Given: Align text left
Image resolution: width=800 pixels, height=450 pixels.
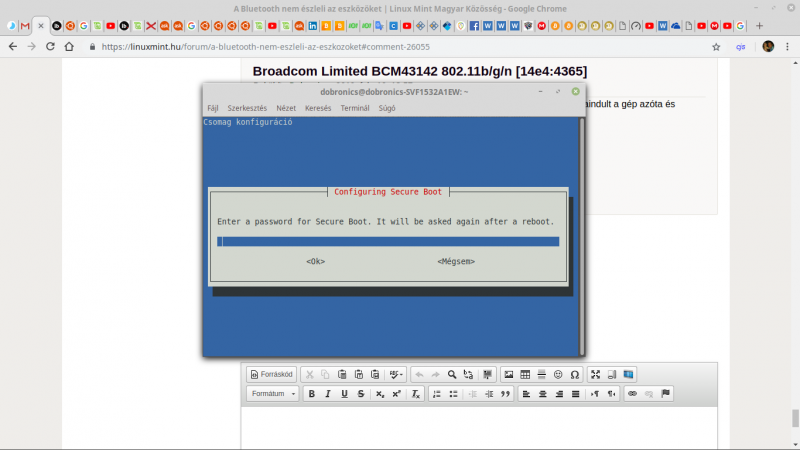Looking at the screenshot, I should coord(526,394).
